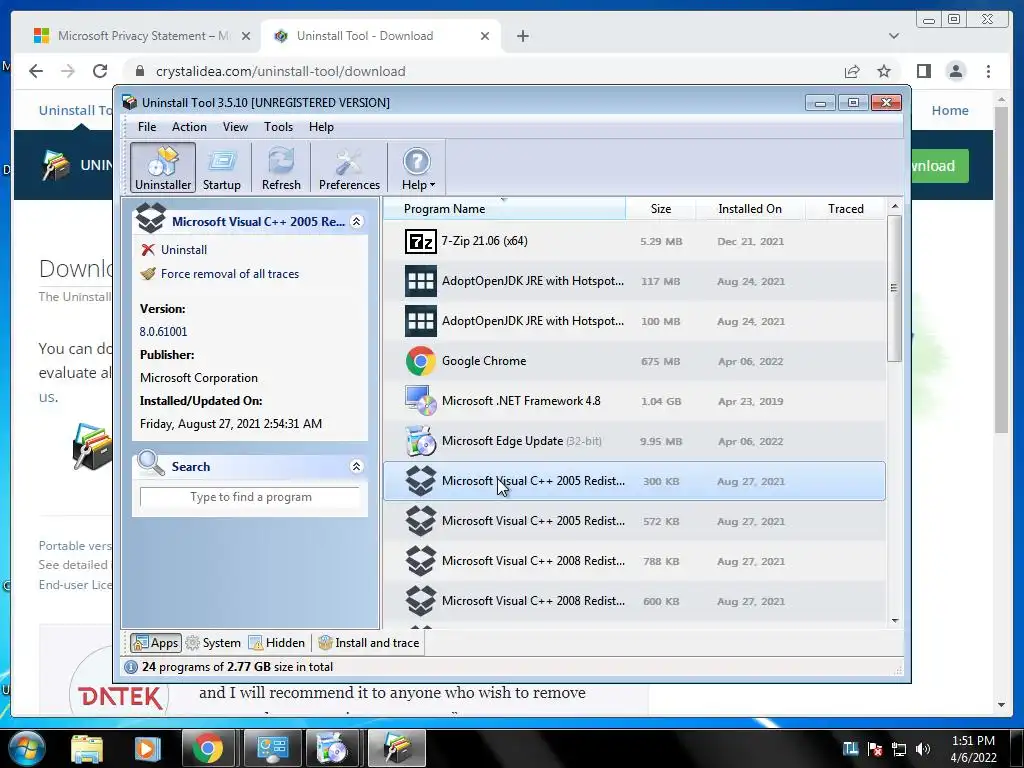The width and height of the screenshot is (1024, 768).
Task: Collapse the Search panel
Action: pos(357,466)
